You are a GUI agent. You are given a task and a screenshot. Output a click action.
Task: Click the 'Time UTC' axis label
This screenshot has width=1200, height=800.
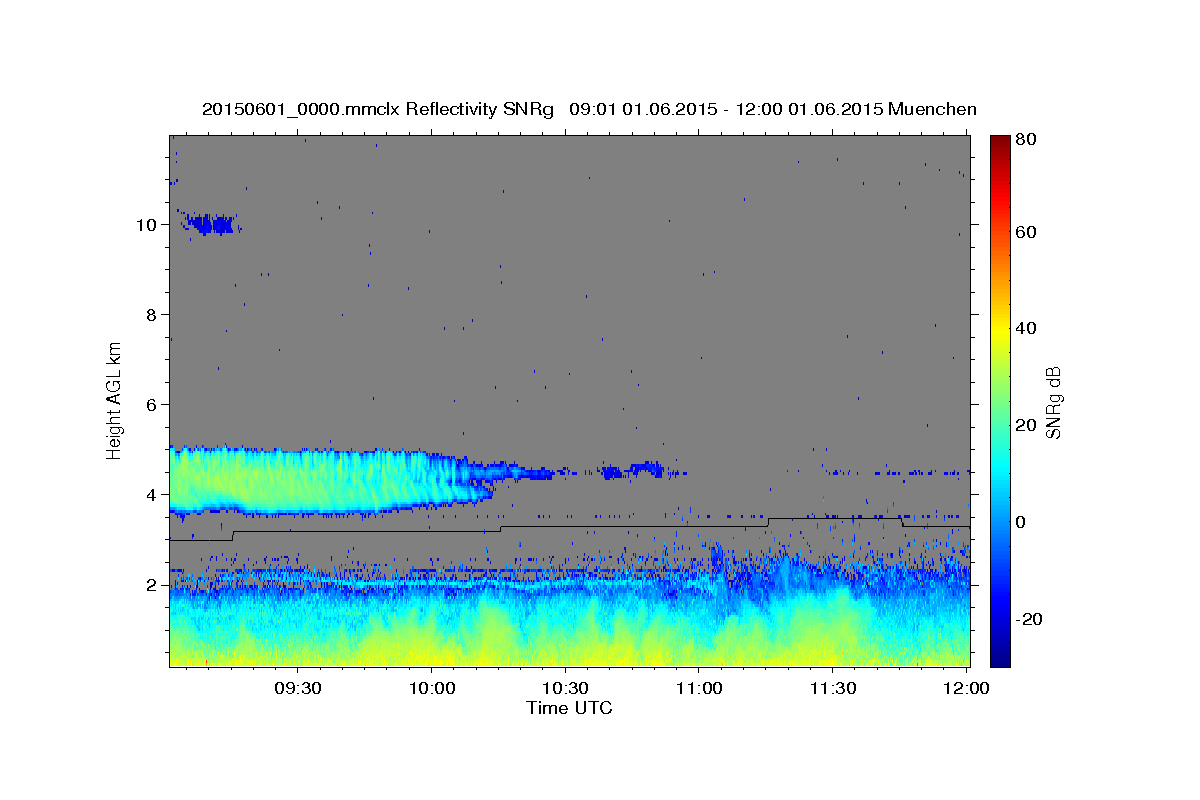click(x=569, y=708)
